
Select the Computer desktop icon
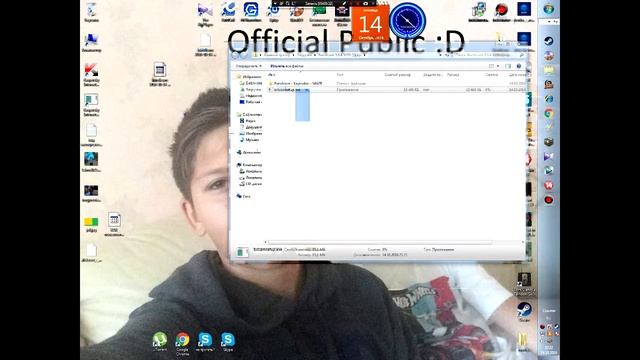(x=91, y=43)
